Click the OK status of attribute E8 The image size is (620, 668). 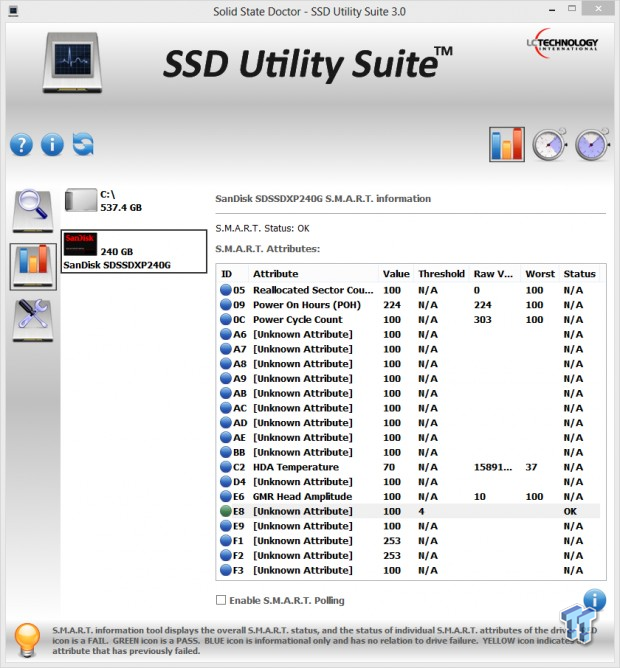click(570, 511)
